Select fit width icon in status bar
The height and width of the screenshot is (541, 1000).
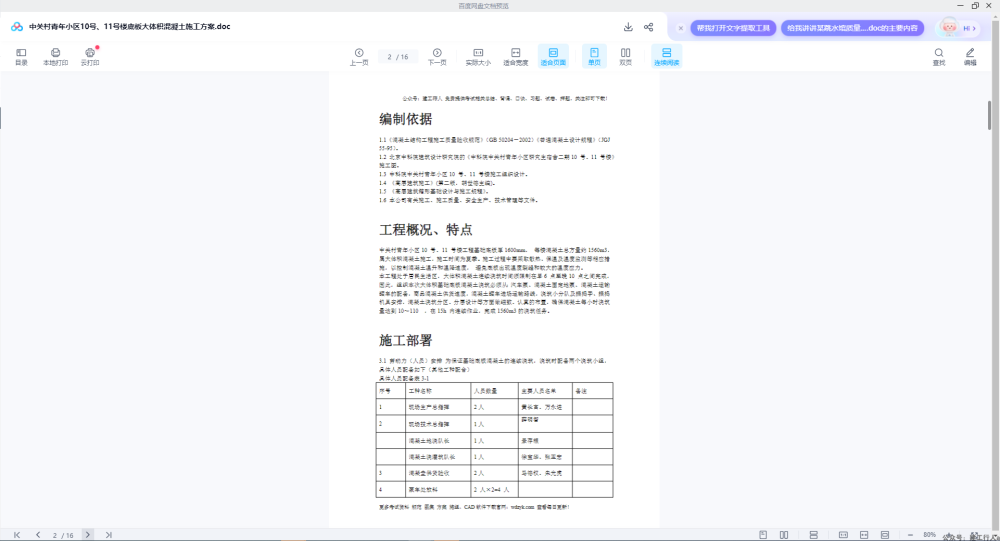pyautogui.click(x=864, y=535)
